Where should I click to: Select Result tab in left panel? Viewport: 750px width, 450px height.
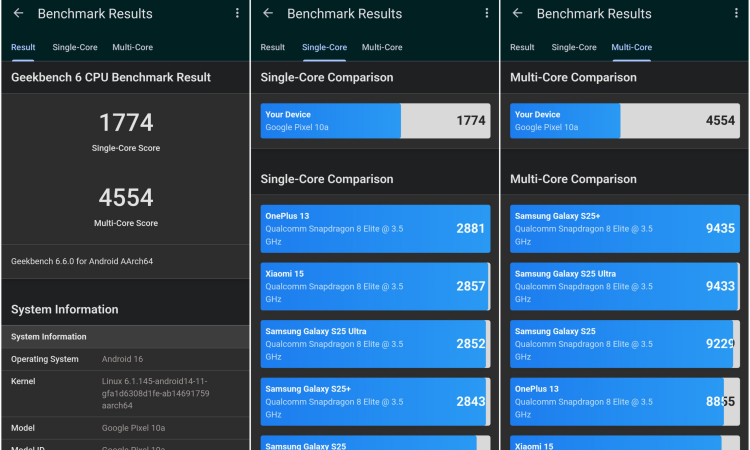(23, 47)
